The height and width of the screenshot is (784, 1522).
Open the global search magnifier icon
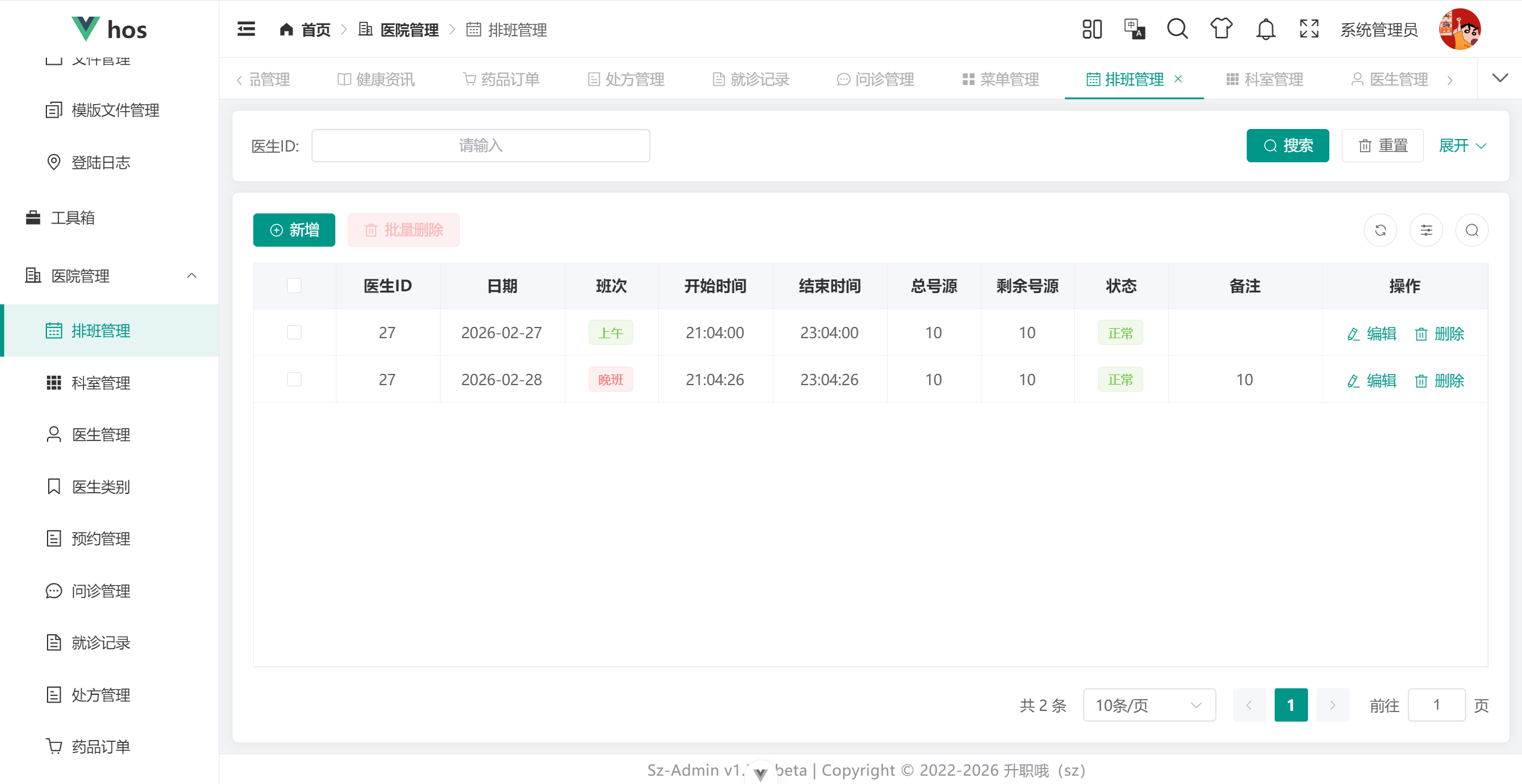(1177, 29)
